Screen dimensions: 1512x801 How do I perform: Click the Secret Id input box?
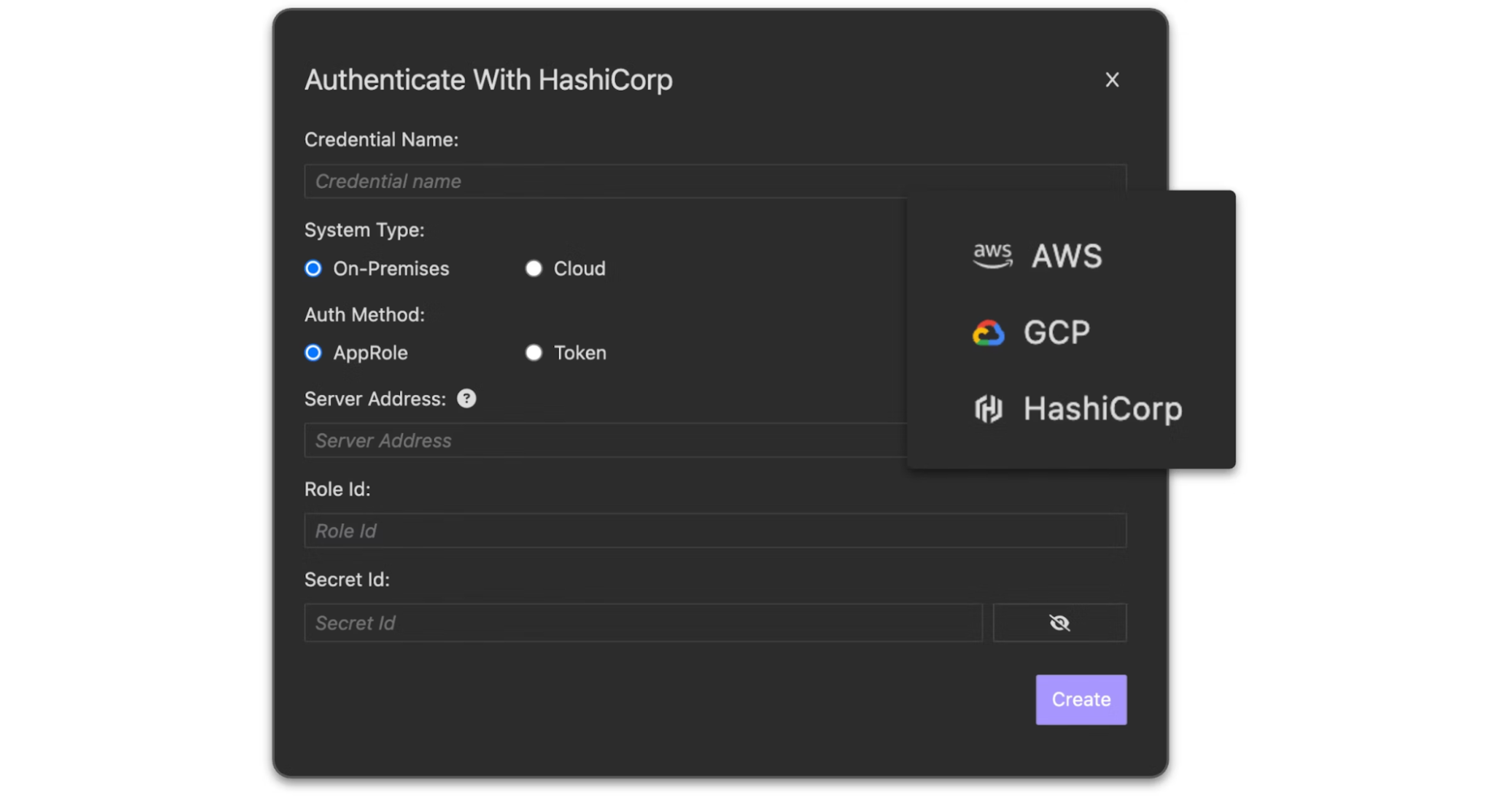(643, 623)
